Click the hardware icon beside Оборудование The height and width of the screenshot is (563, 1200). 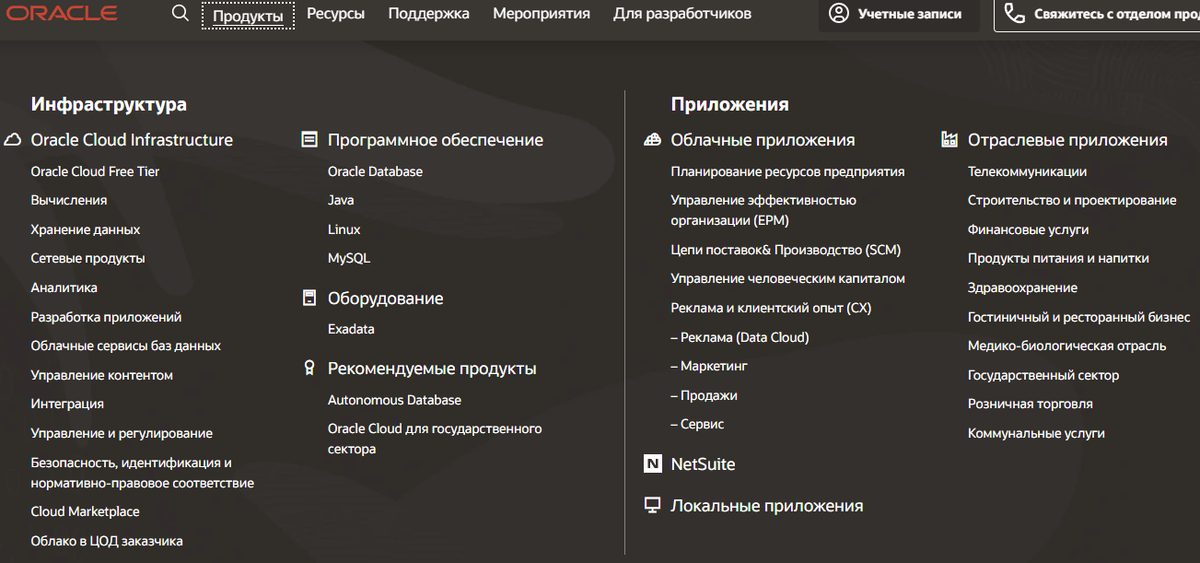coord(309,298)
